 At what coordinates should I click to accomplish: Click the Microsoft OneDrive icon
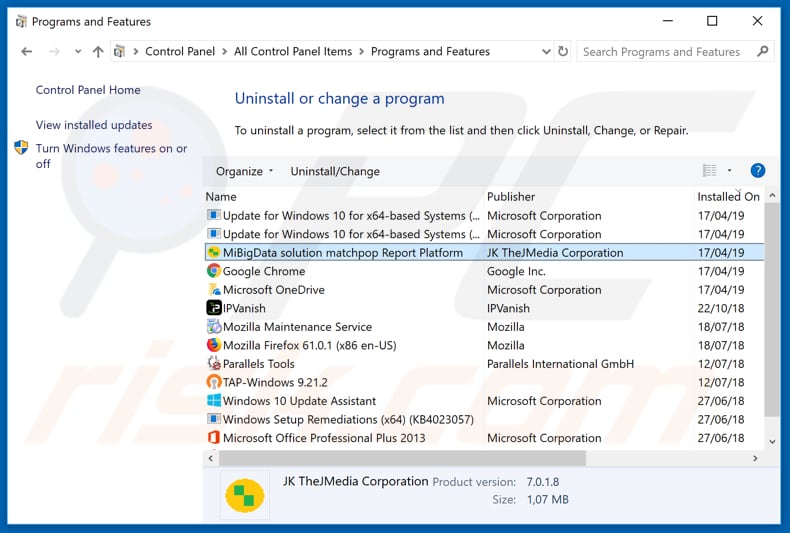pos(214,290)
